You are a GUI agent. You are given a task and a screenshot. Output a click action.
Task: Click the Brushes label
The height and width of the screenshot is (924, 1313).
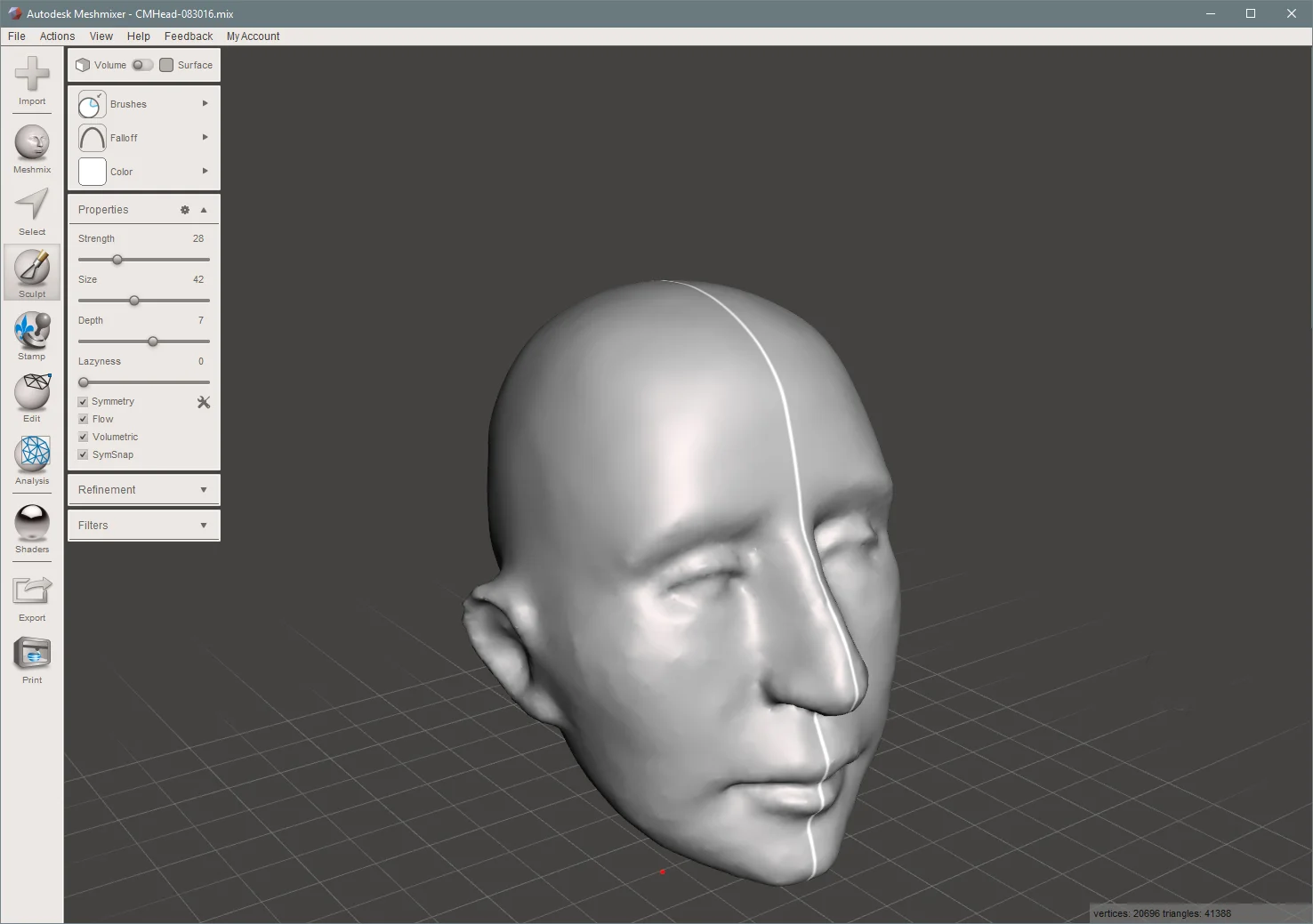pyautogui.click(x=128, y=104)
